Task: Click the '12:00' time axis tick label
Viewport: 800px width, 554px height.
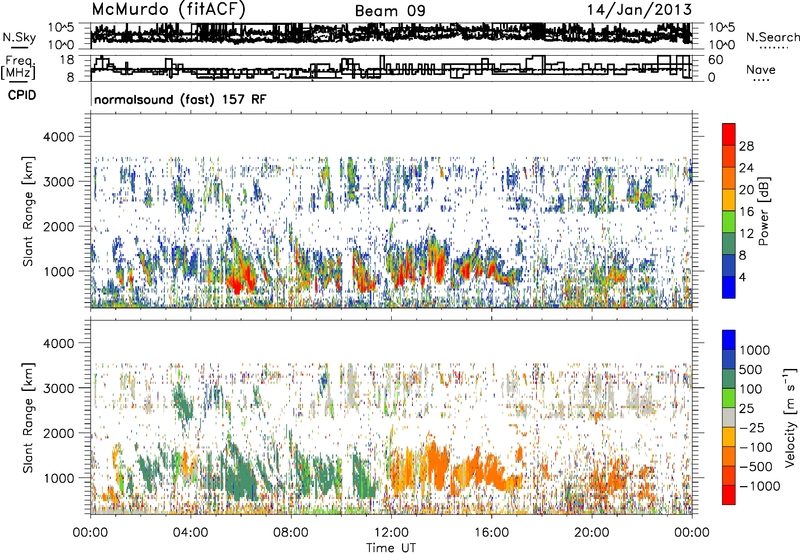Action: pyautogui.click(x=391, y=533)
